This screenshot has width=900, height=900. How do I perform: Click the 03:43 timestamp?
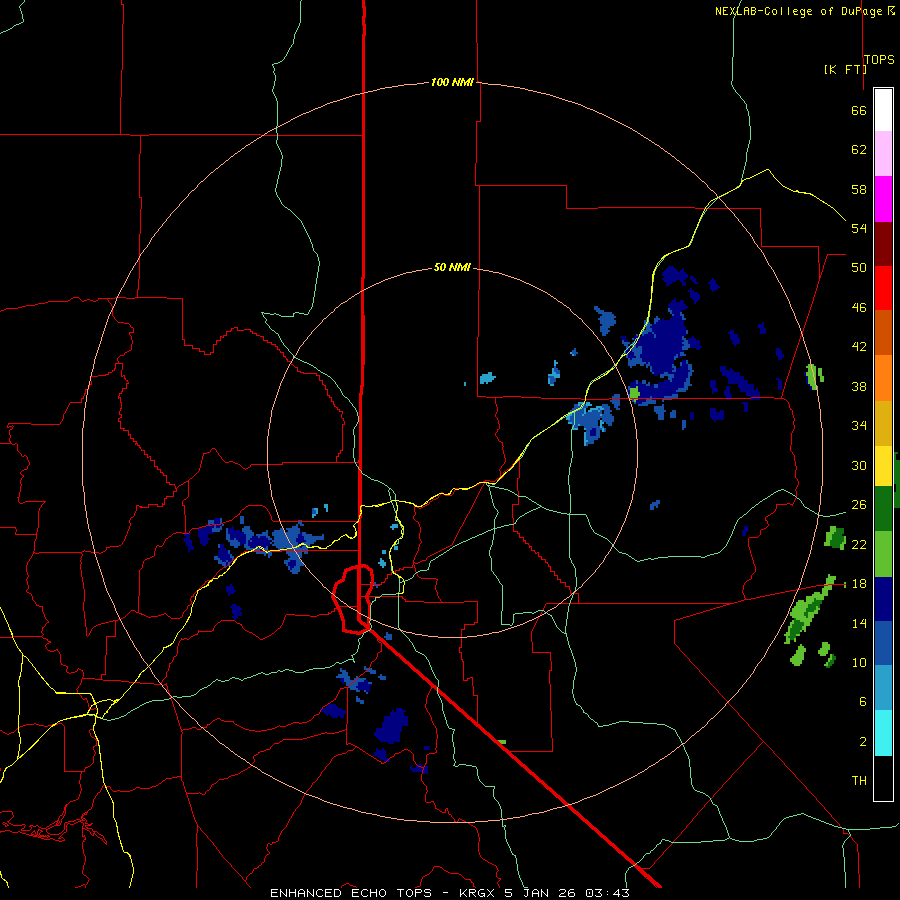coord(607,893)
